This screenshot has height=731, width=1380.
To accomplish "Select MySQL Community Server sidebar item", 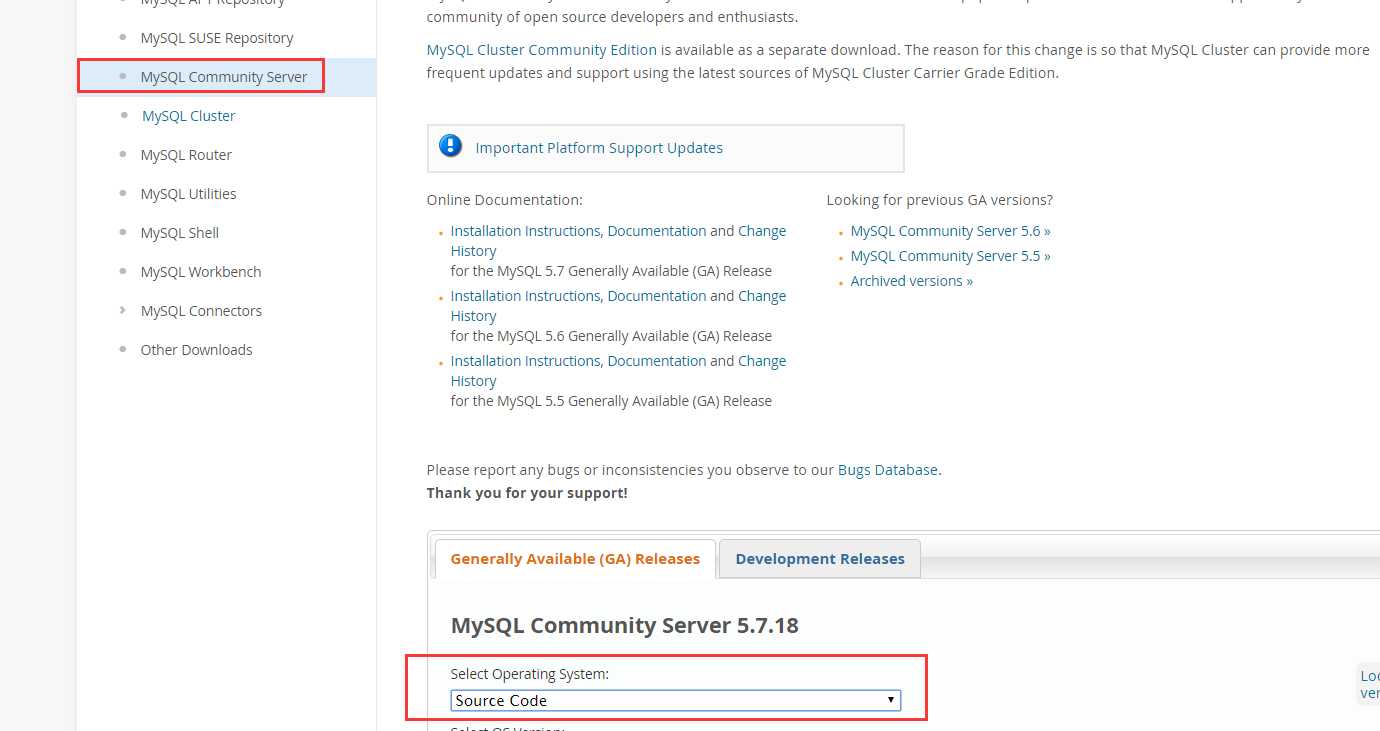I will pyautogui.click(x=224, y=77).
